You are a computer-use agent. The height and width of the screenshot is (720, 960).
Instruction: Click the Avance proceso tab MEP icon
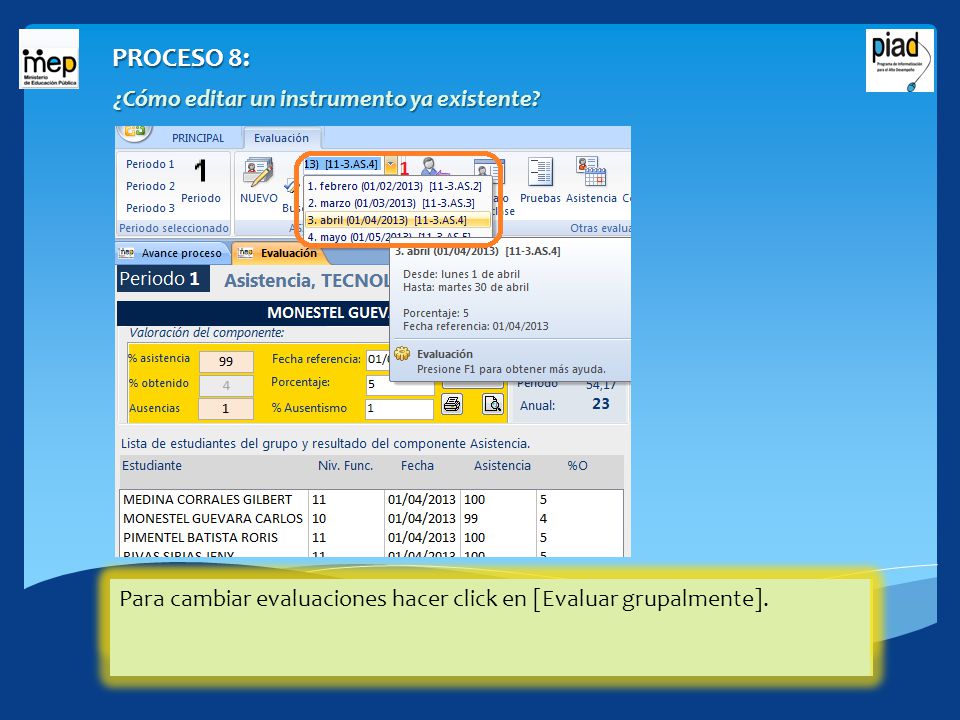pyautogui.click(x=127, y=252)
